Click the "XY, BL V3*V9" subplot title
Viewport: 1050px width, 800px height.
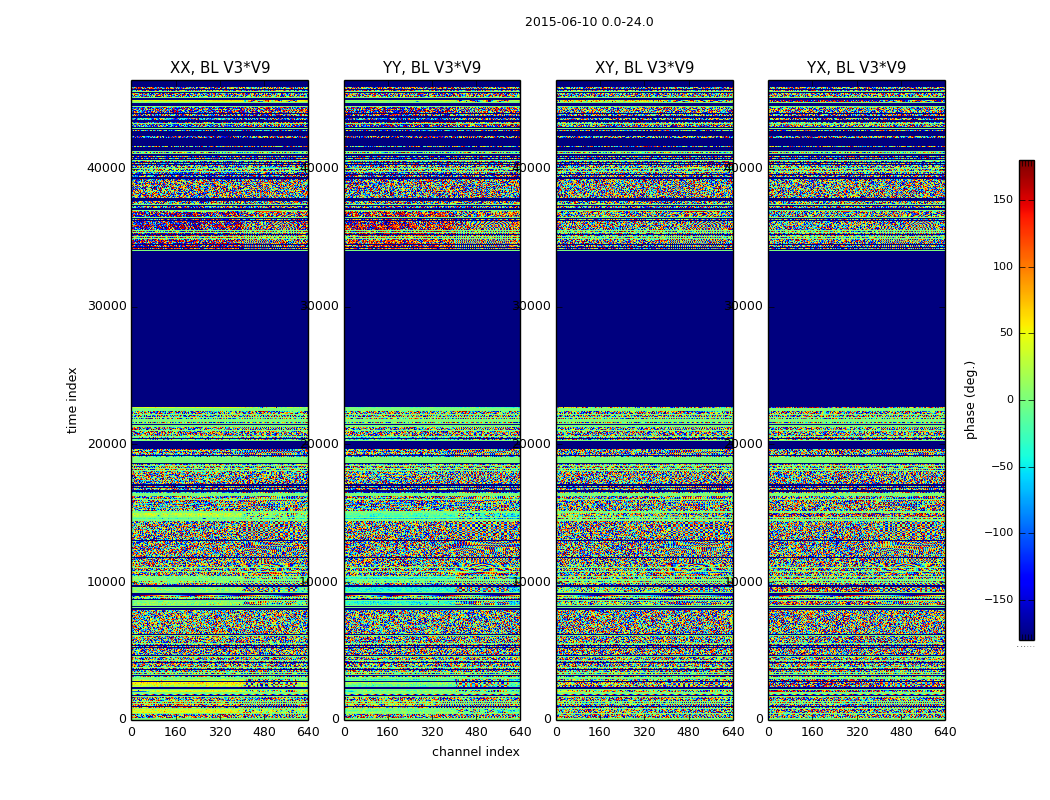pos(644,68)
